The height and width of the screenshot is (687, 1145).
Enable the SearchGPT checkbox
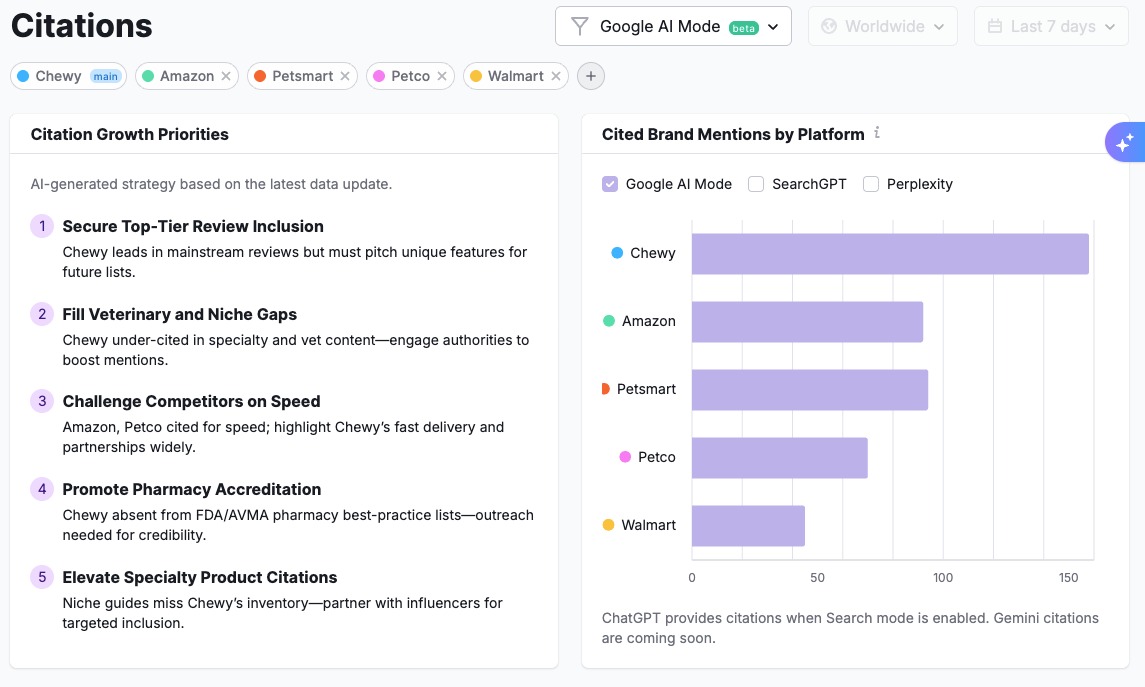coord(756,184)
